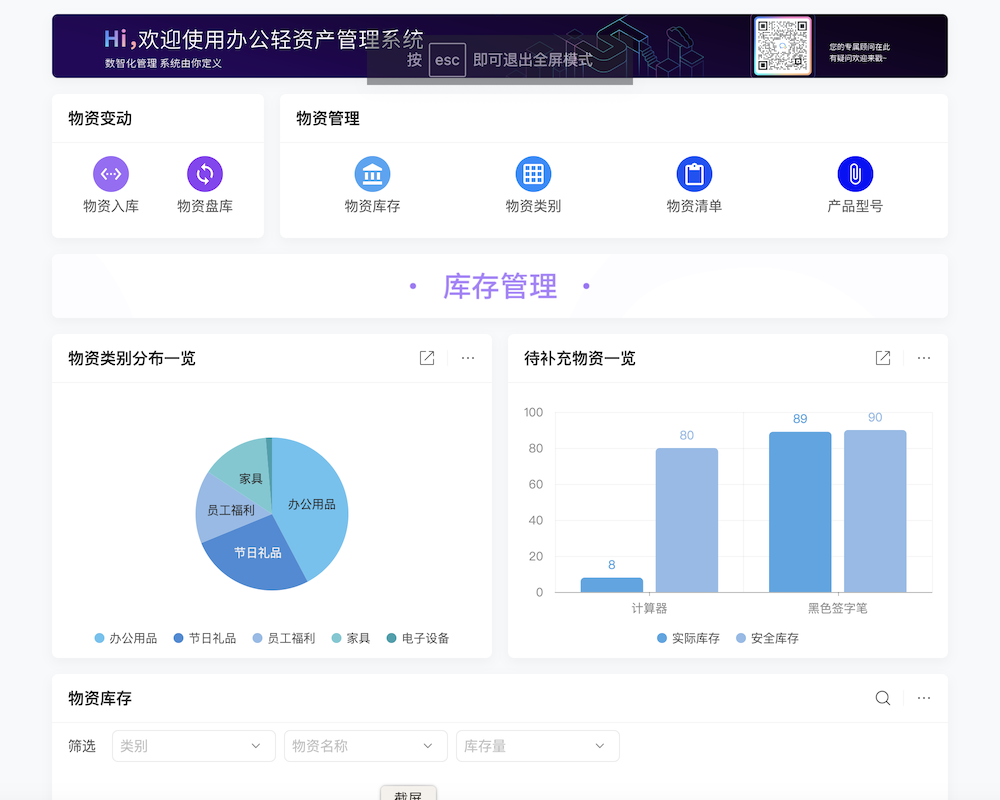Click the 库存管理 section heading link
This screenshot has height=800, width=1000.
click(x=499, y=286)
